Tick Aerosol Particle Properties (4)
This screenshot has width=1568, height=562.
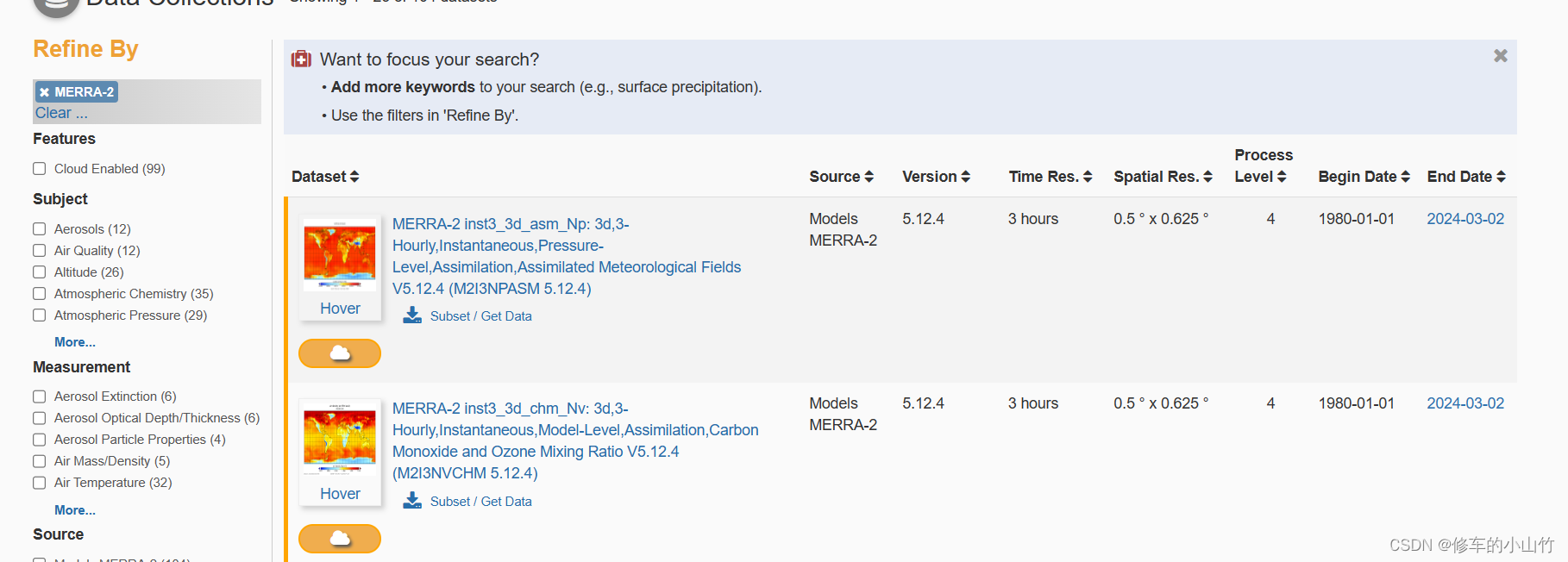(x=39, y=440)
